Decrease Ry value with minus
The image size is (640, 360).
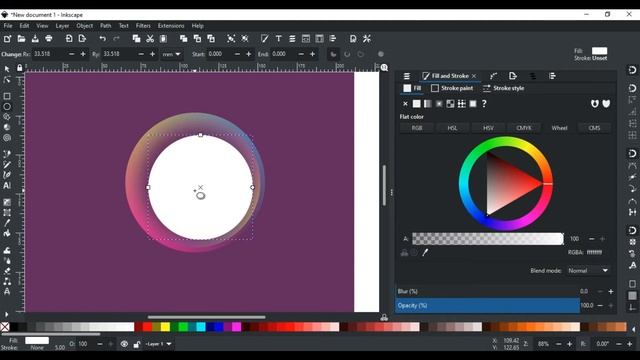(141, 54)
